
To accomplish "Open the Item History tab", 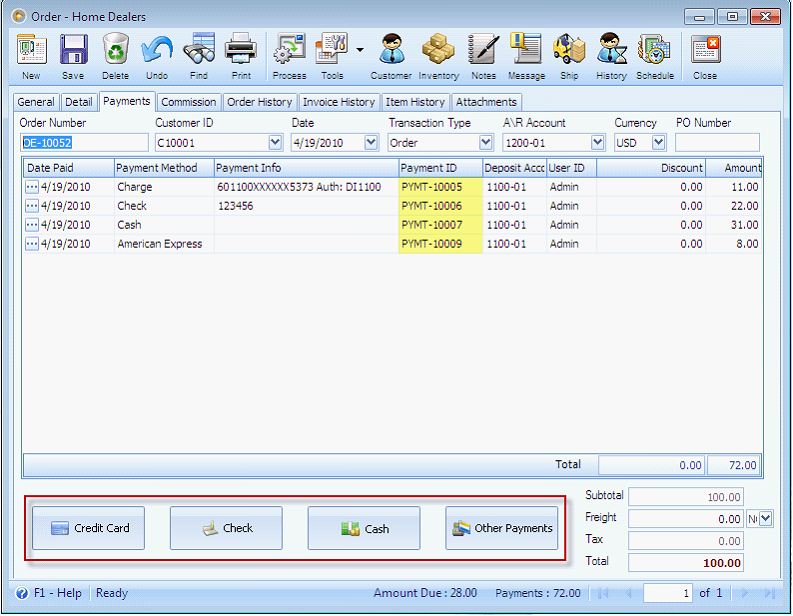I will click(x=415, y=102).
